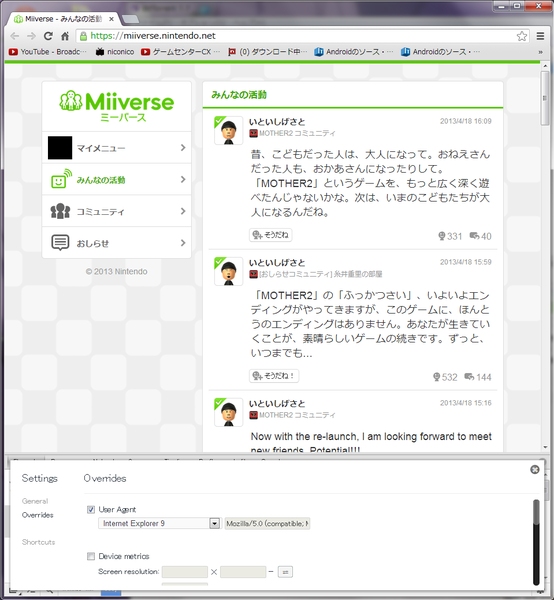
Task: Open the 昔、こどもだった人は post text
Action: coord(370,183)
